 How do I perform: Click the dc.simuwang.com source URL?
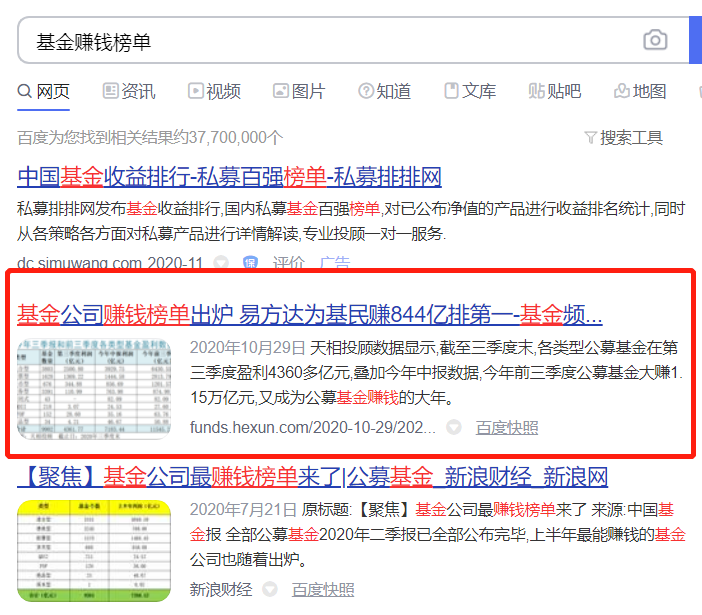pyautogui.click(x=110, y=263)
